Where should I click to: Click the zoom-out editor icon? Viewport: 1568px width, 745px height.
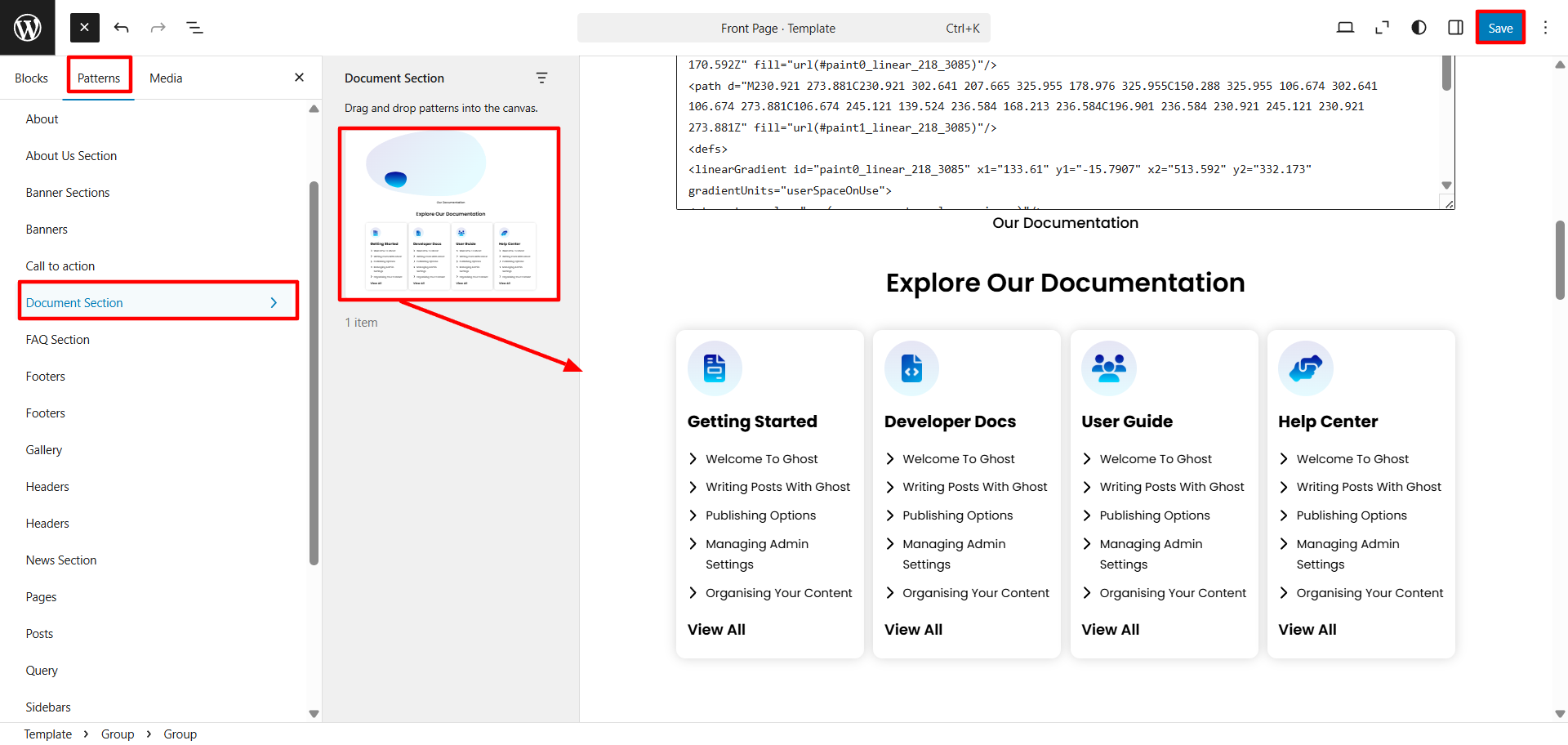(1382, 27)
